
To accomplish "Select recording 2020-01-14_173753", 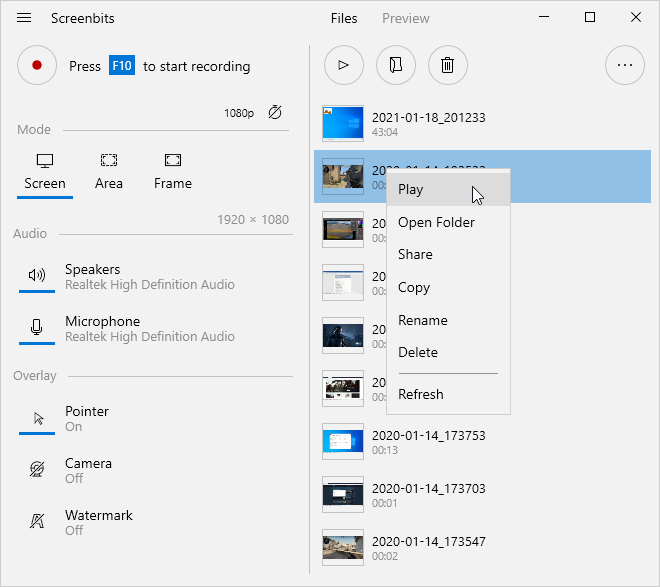I will click(x=482, y=441).
